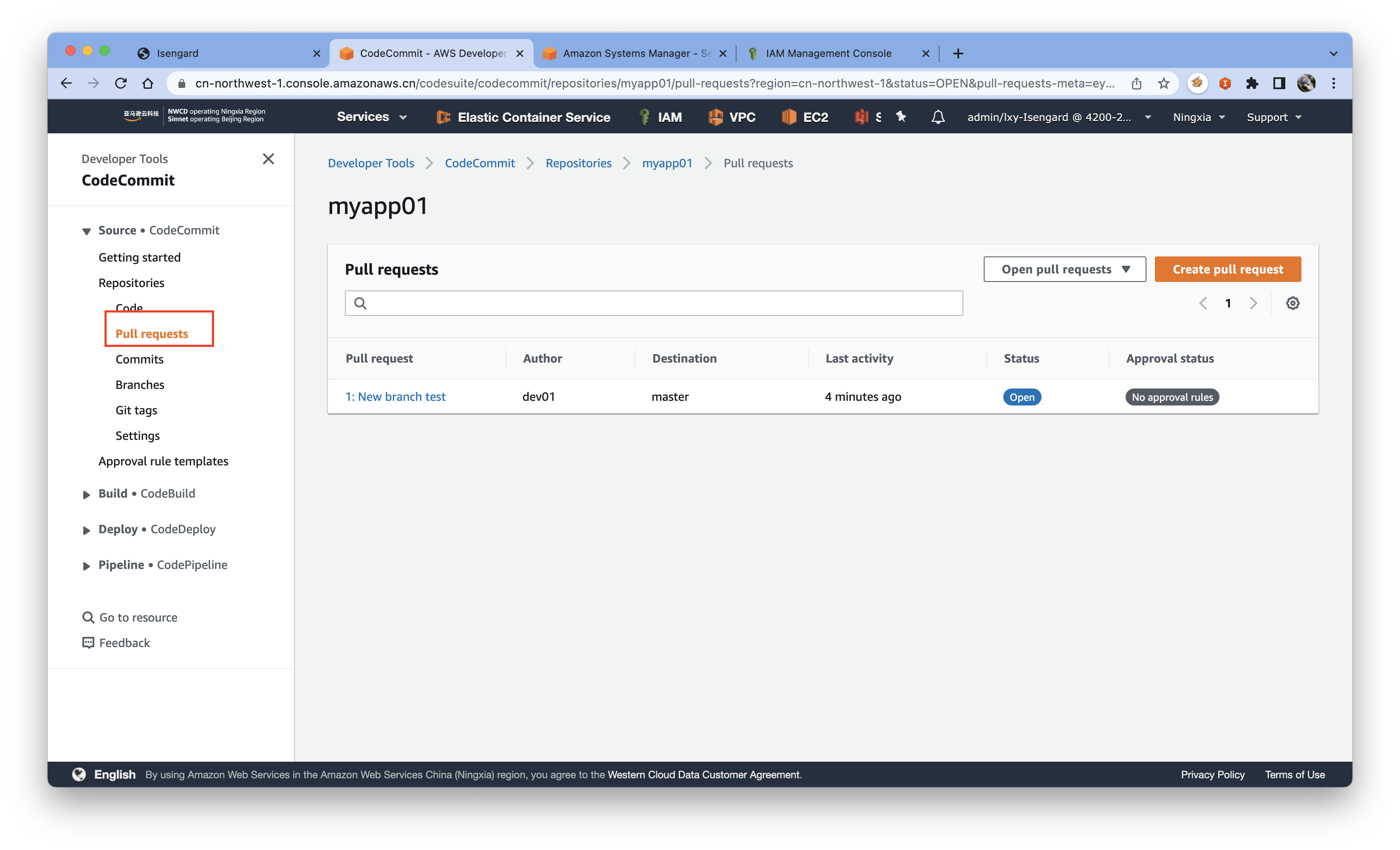Open the browser extensions puzzle icon
1400x850 pixels.
coord(1252,84)
